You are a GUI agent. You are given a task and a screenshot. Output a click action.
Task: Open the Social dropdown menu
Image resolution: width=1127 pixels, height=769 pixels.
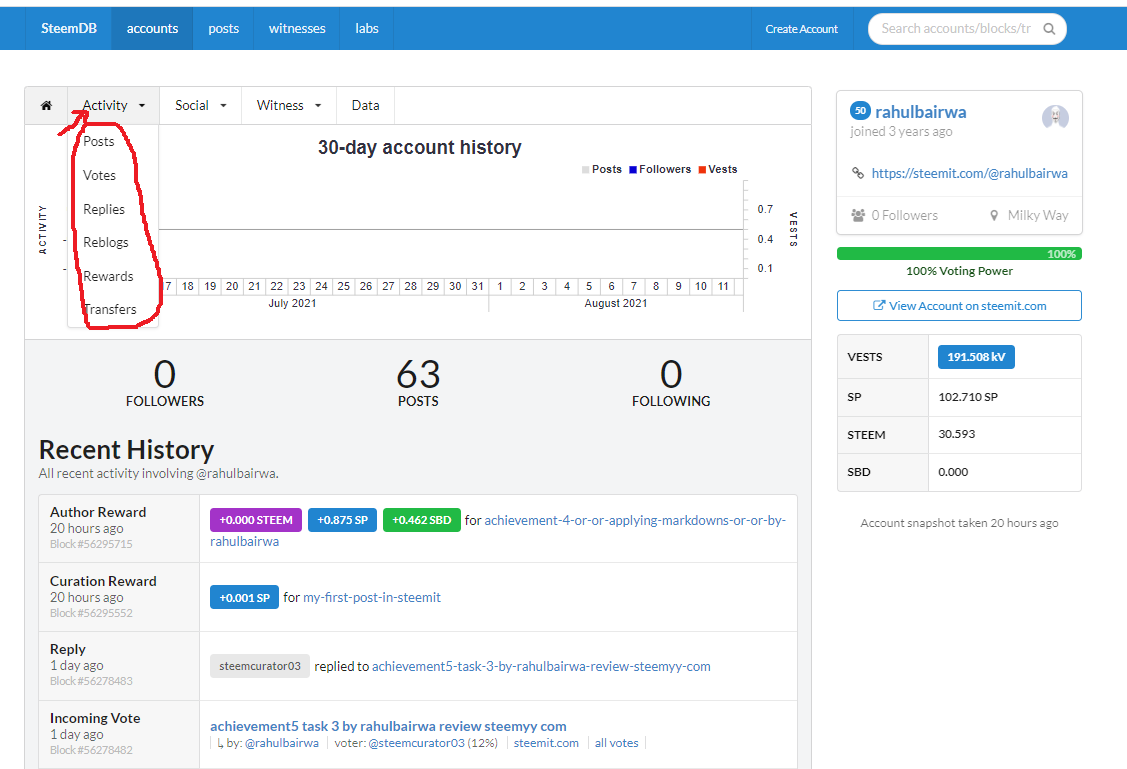click(x=201, y=106)
